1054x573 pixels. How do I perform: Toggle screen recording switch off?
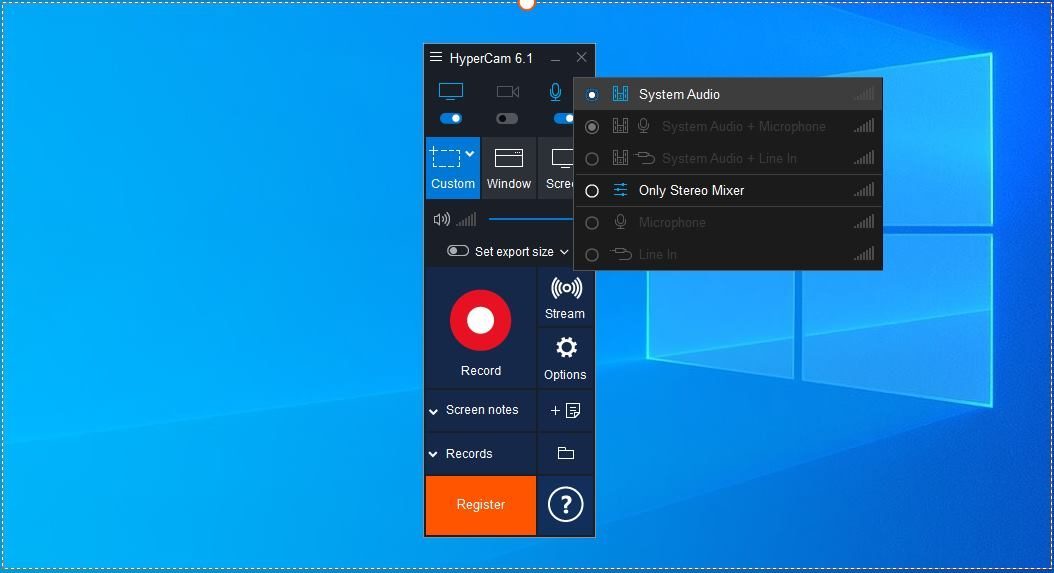tap(450, 118)
